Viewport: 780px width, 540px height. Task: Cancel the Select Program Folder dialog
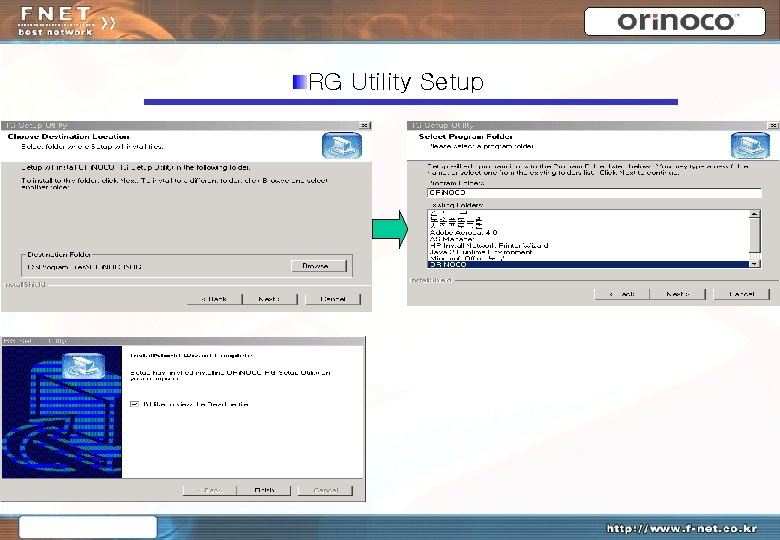click(741, 294)
